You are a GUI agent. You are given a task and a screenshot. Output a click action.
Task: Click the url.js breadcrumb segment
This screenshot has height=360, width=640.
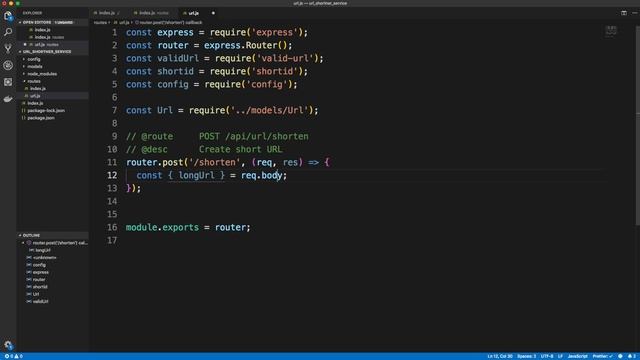[124, 23]
